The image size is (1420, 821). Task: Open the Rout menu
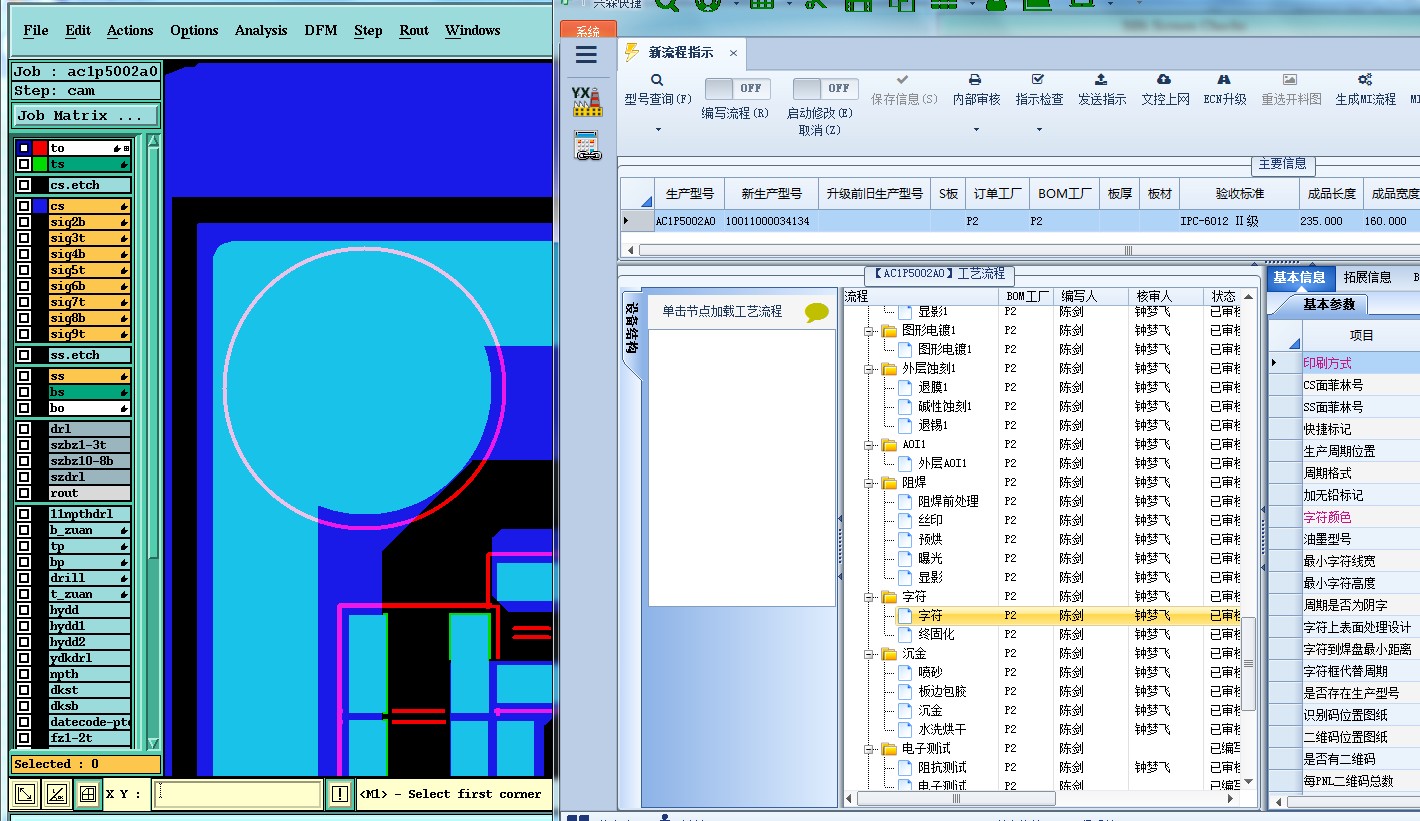(x=414, y=30)
